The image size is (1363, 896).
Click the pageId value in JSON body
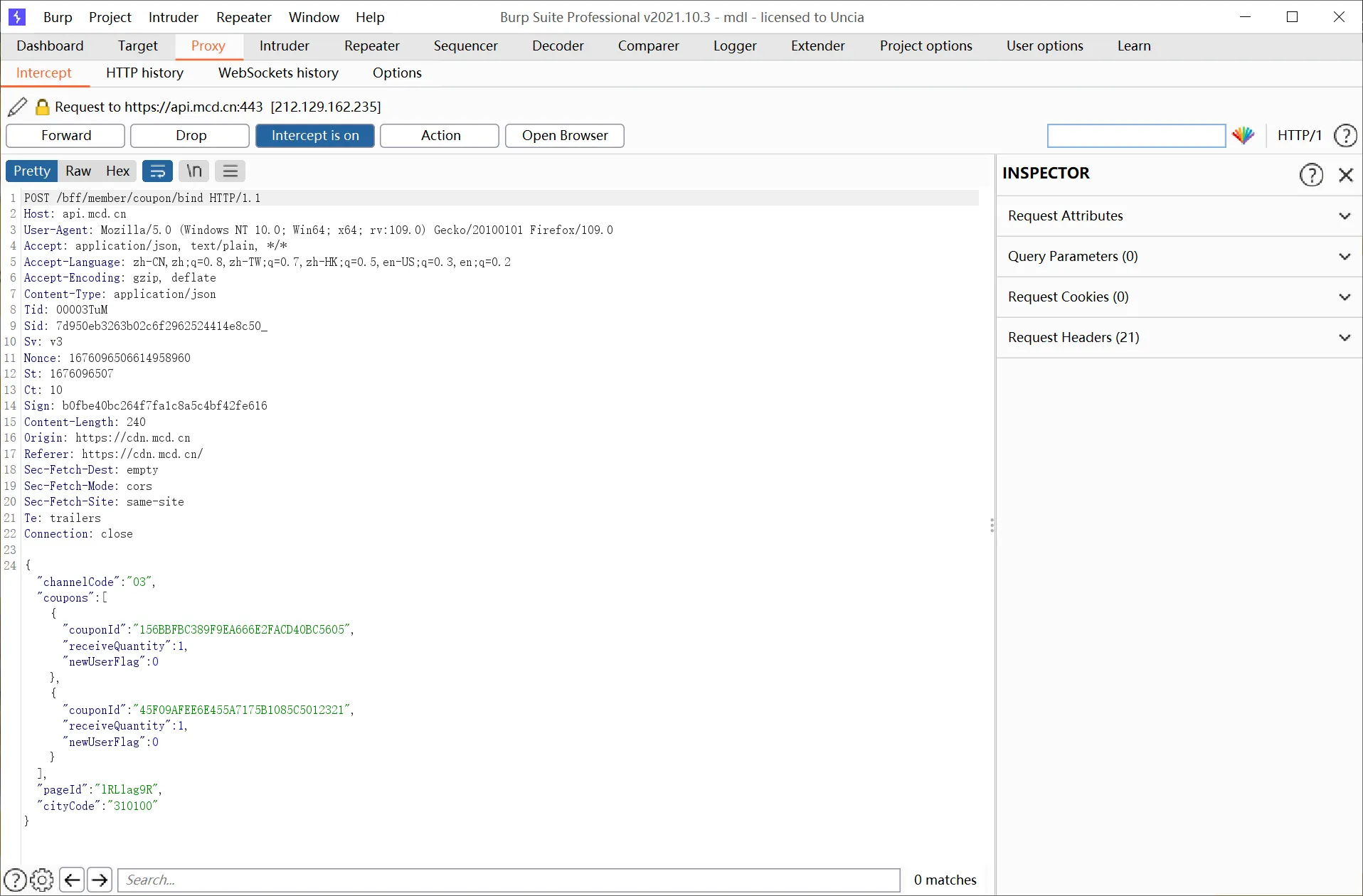click(127, 790)
